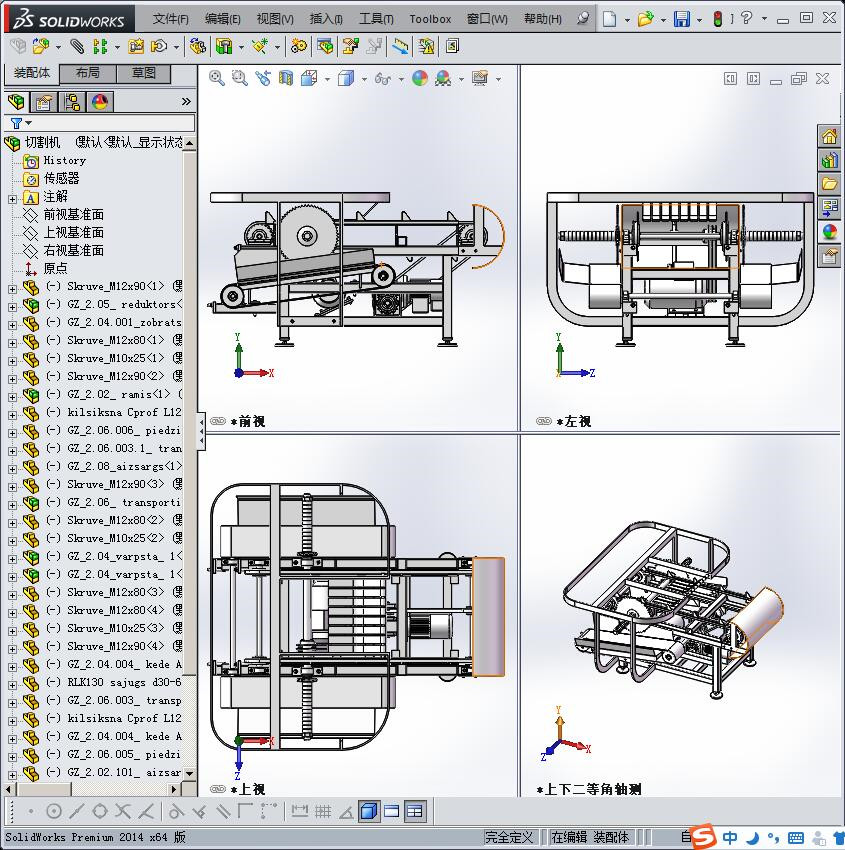Open the 工具(T) menu

click(x=376, y=19)
